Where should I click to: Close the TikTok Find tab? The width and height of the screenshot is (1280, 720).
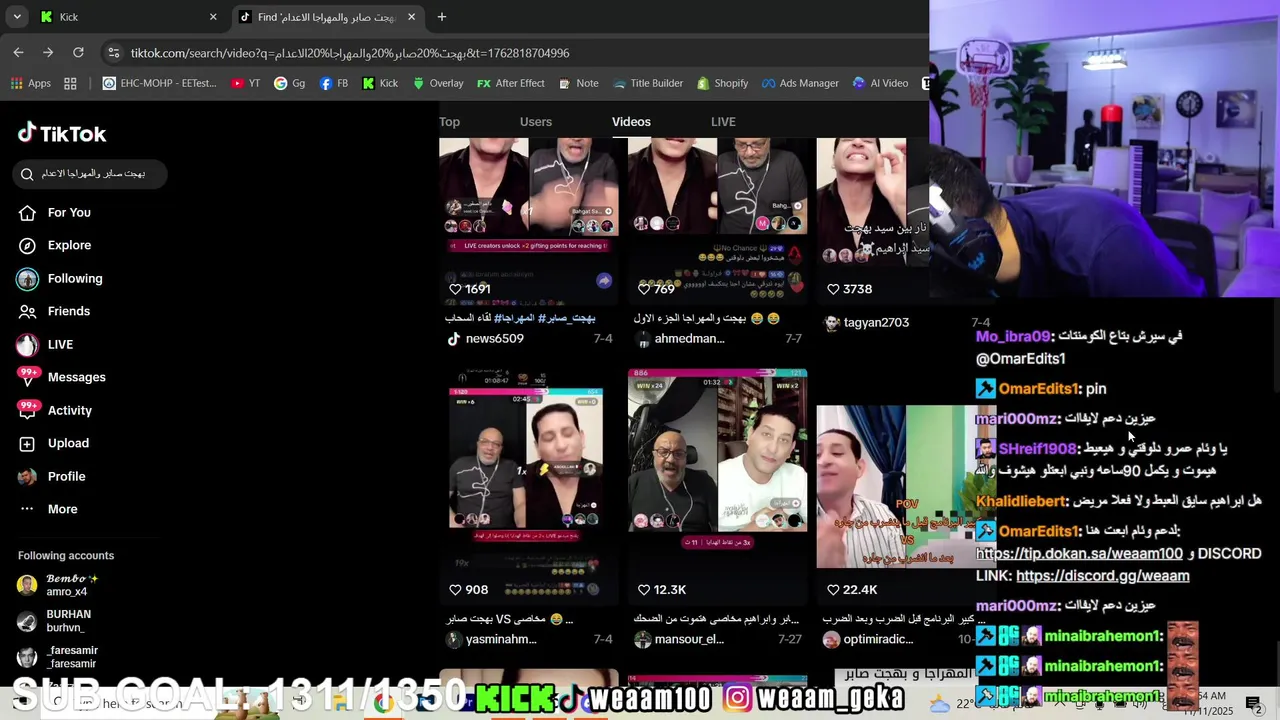411,17
